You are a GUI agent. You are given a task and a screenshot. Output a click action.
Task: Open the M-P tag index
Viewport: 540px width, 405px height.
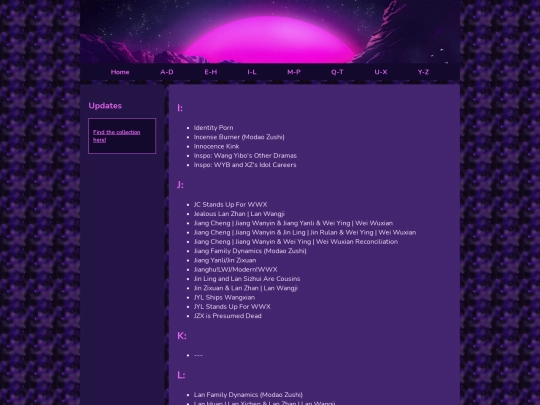pyautogui.click(x=294, y=72)
